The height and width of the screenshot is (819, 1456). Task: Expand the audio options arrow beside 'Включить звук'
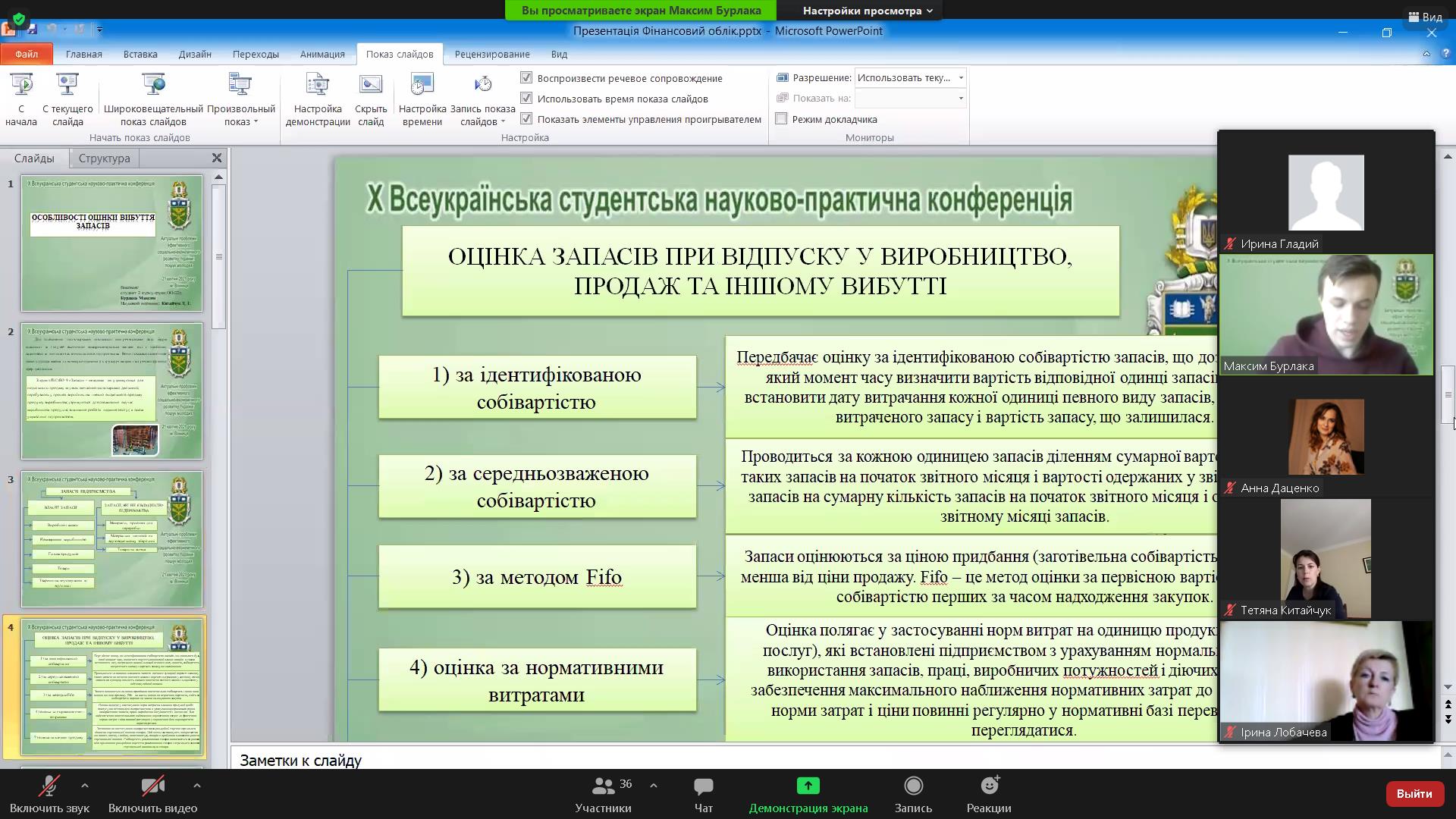pyautogui.click(x=85, y=786)
